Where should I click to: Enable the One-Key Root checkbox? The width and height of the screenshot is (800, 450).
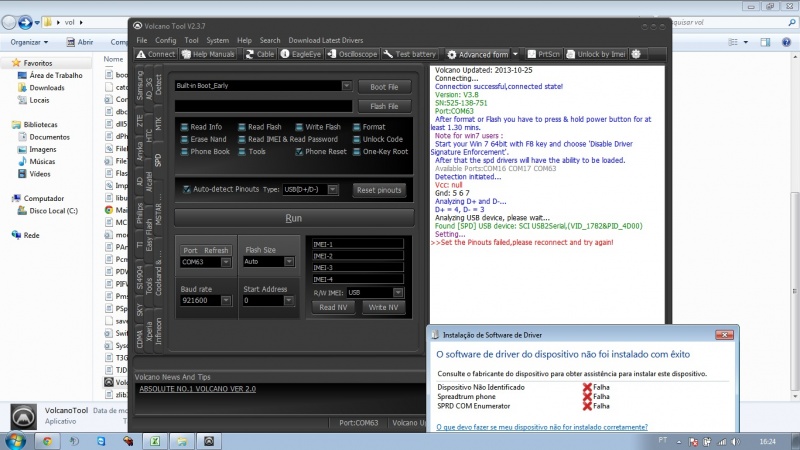tap(357, 152)
